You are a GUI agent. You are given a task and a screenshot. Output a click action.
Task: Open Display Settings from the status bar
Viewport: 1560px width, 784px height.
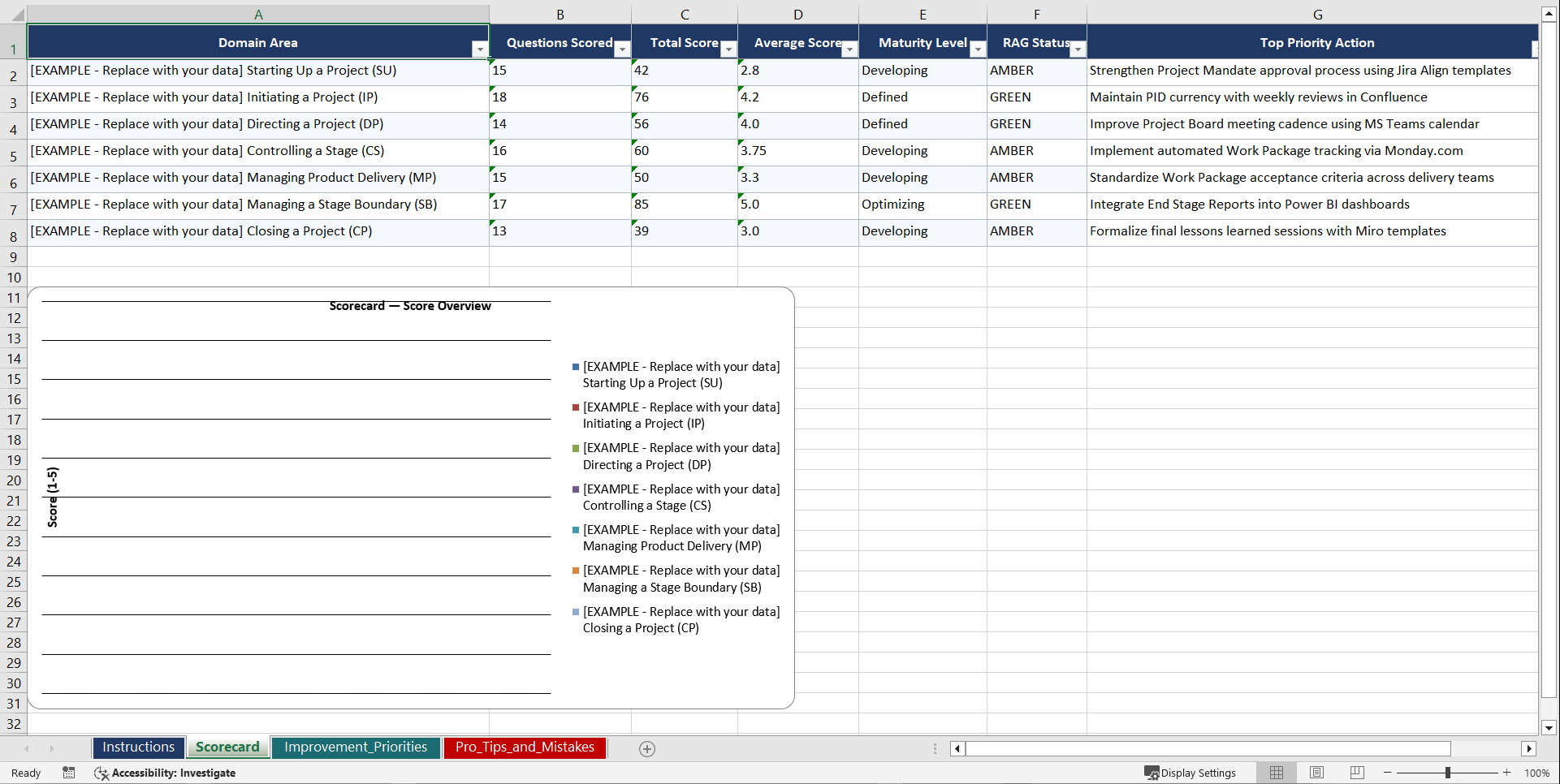point(1191,773)
